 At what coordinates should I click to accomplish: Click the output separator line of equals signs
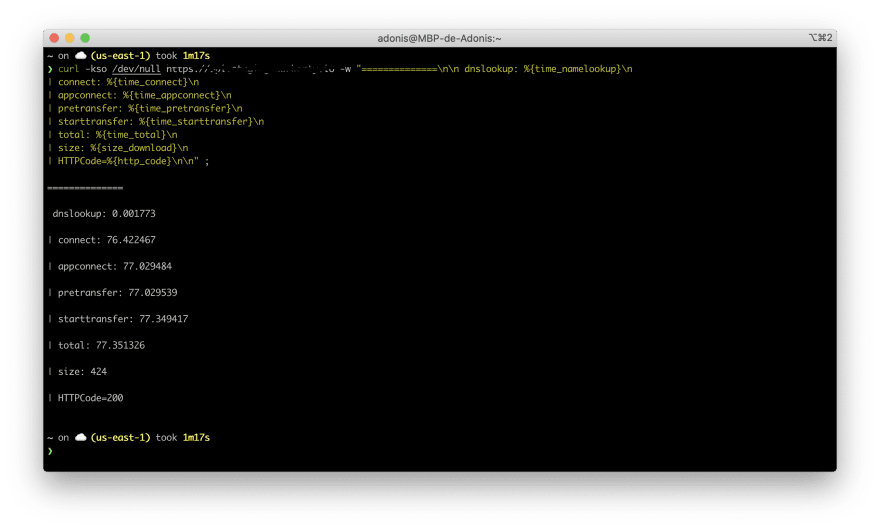point(85,187)
